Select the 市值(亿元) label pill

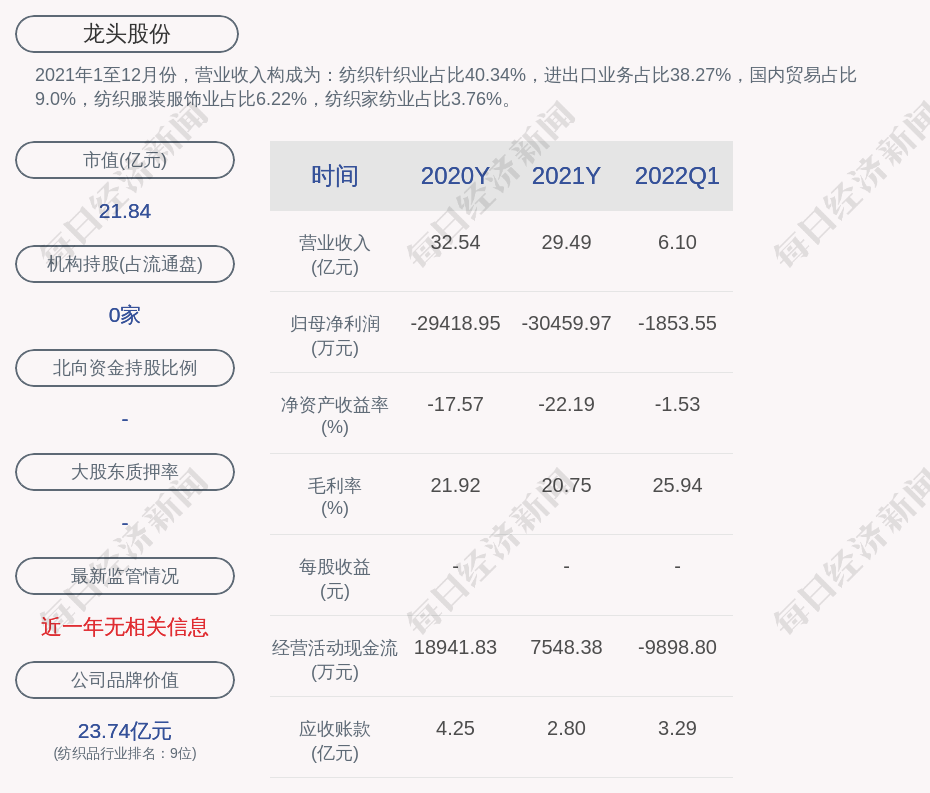[x=125, y=160]
